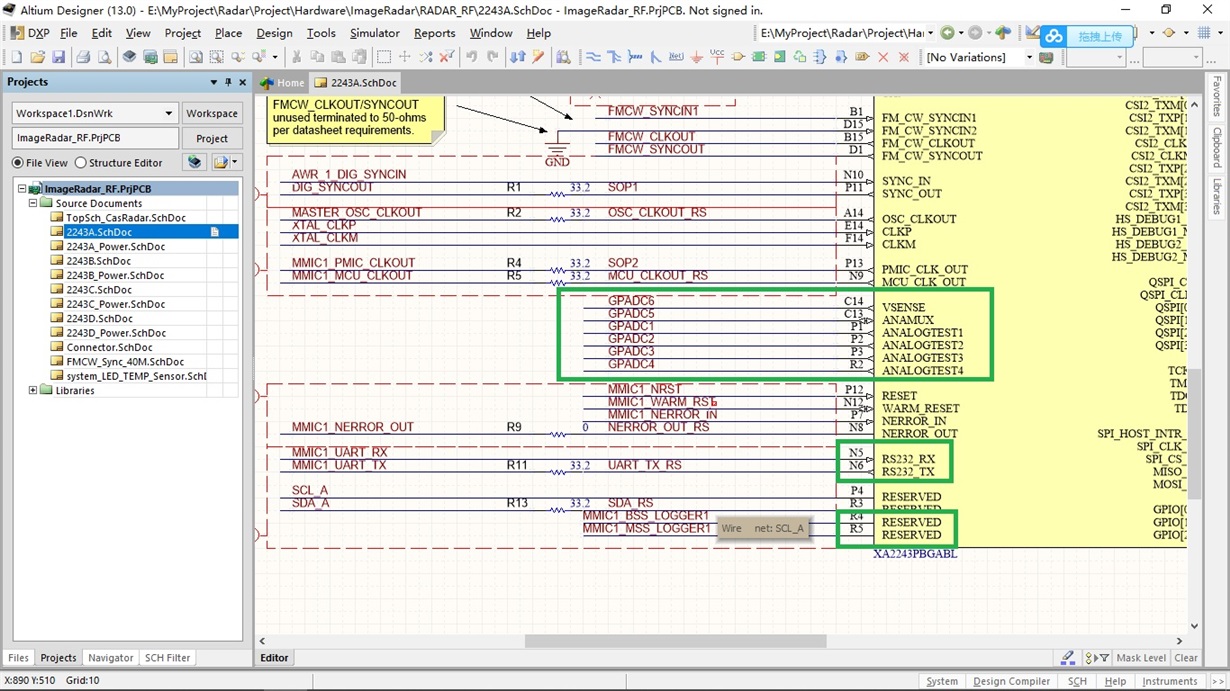Collapse the Source Documents folder
Viewport: 1230px width, 691px height.
point(33,203)
